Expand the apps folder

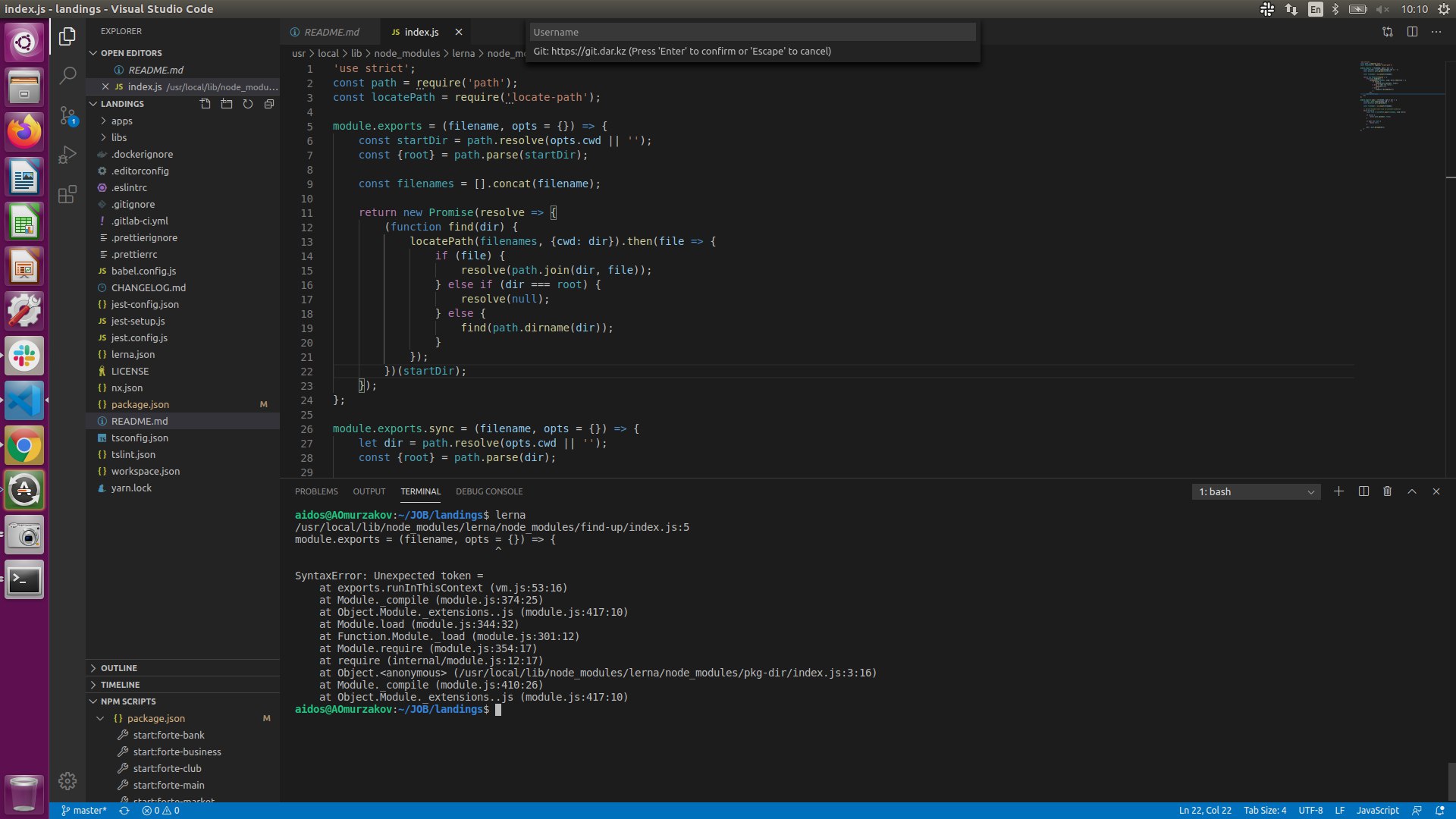(121, 121)
